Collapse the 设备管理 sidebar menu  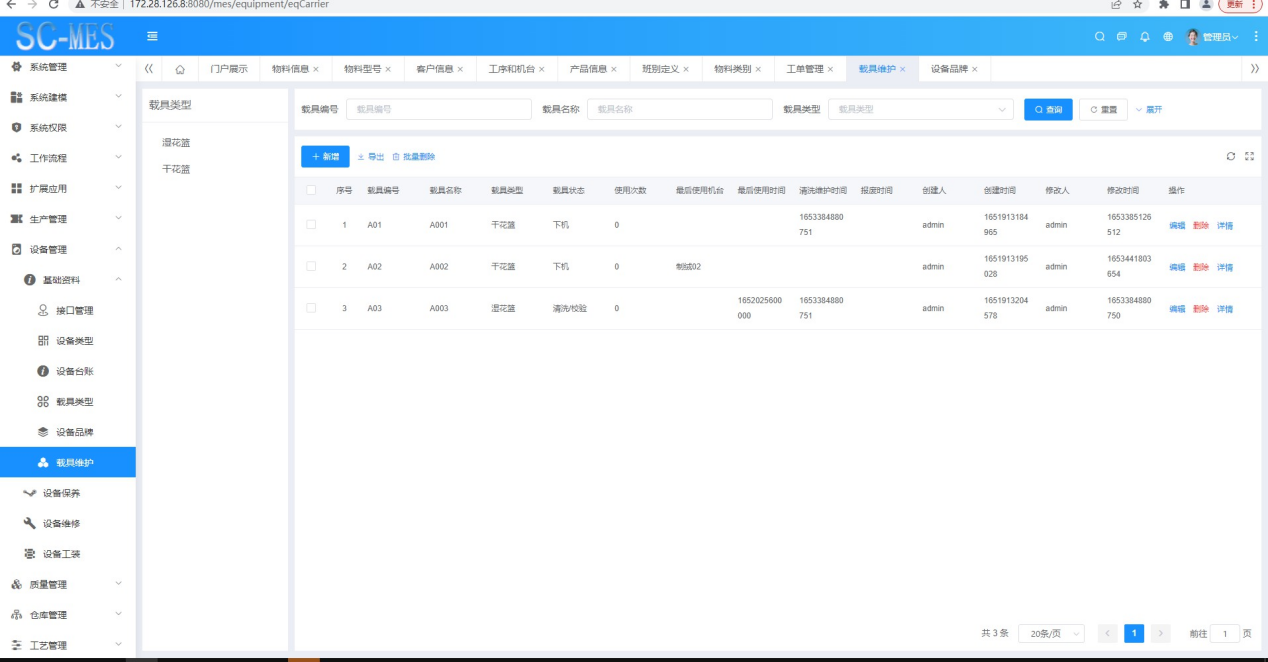coord(68,249)
